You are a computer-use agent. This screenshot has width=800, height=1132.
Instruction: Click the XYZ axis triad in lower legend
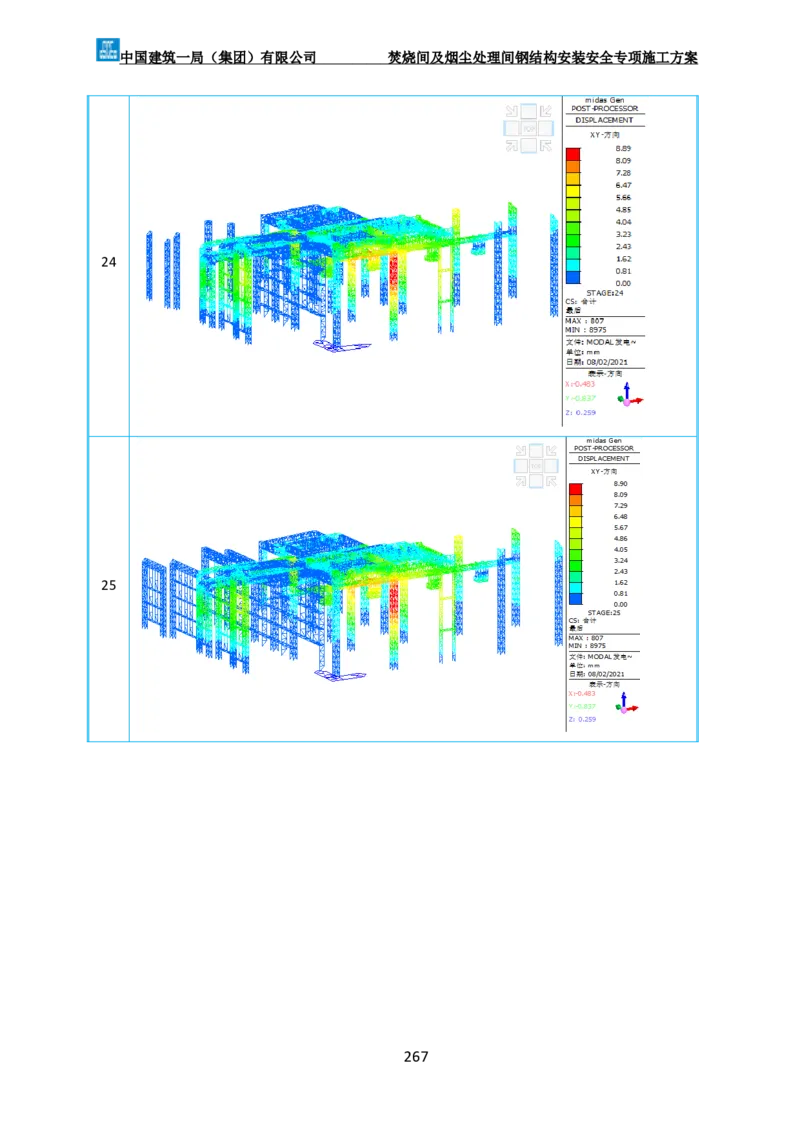(627, 703)
